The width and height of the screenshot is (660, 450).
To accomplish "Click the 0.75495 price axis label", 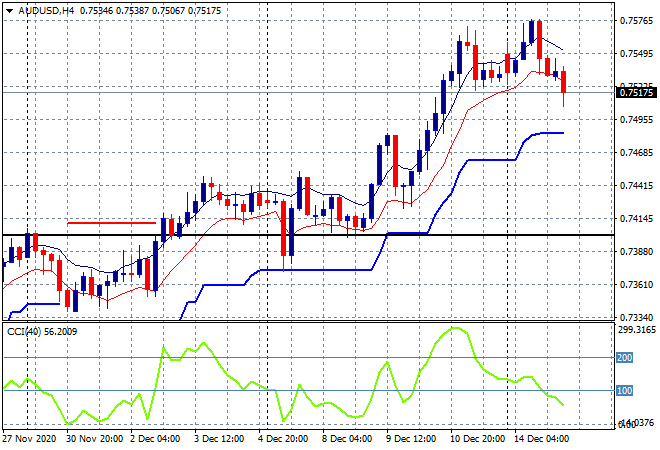I will (636, 53).
